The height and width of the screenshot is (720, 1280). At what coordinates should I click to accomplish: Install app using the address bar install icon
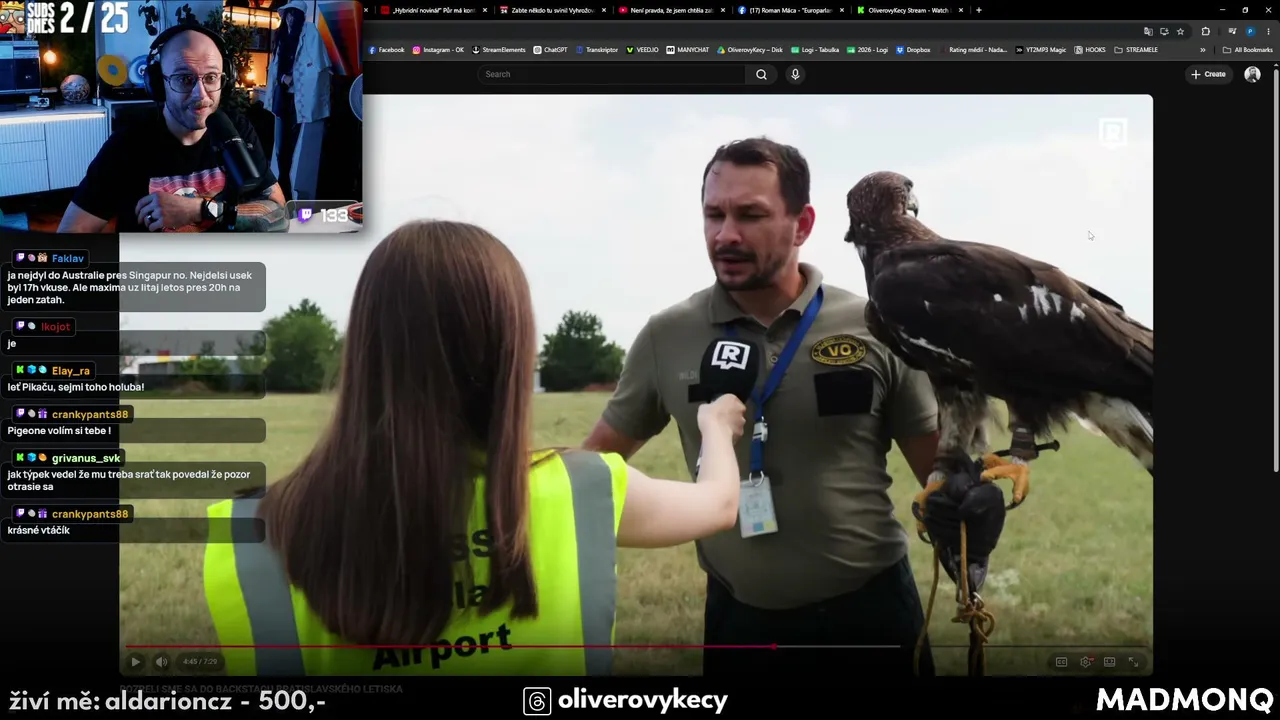point(1164,31)
